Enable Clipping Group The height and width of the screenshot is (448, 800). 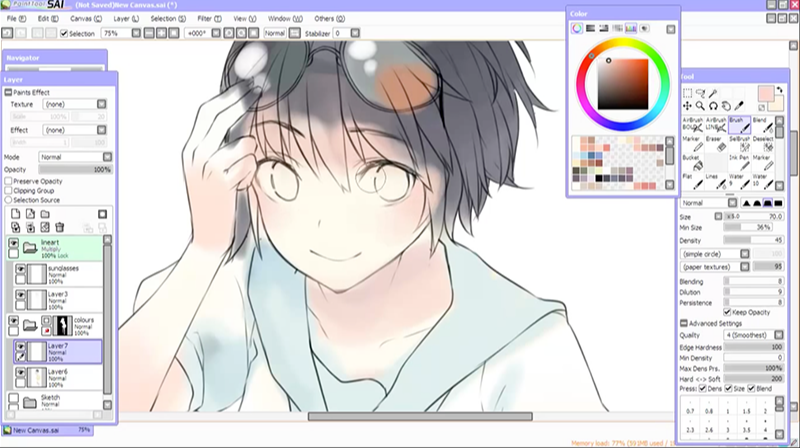(8, 190)
